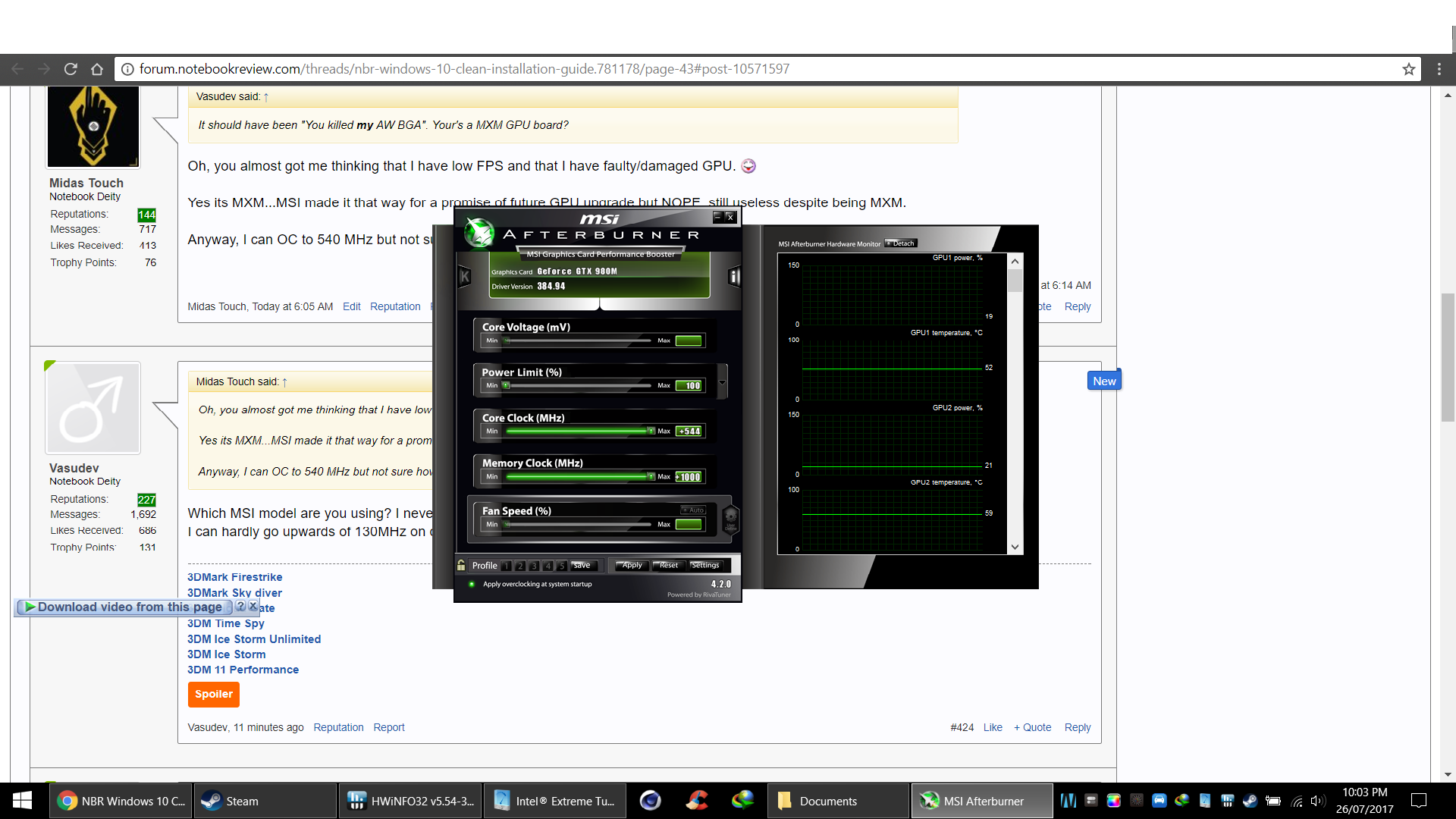Open download video bar help icon
Screen dimensions: 1456x819
pyautogui.click(x=240, y=607)
